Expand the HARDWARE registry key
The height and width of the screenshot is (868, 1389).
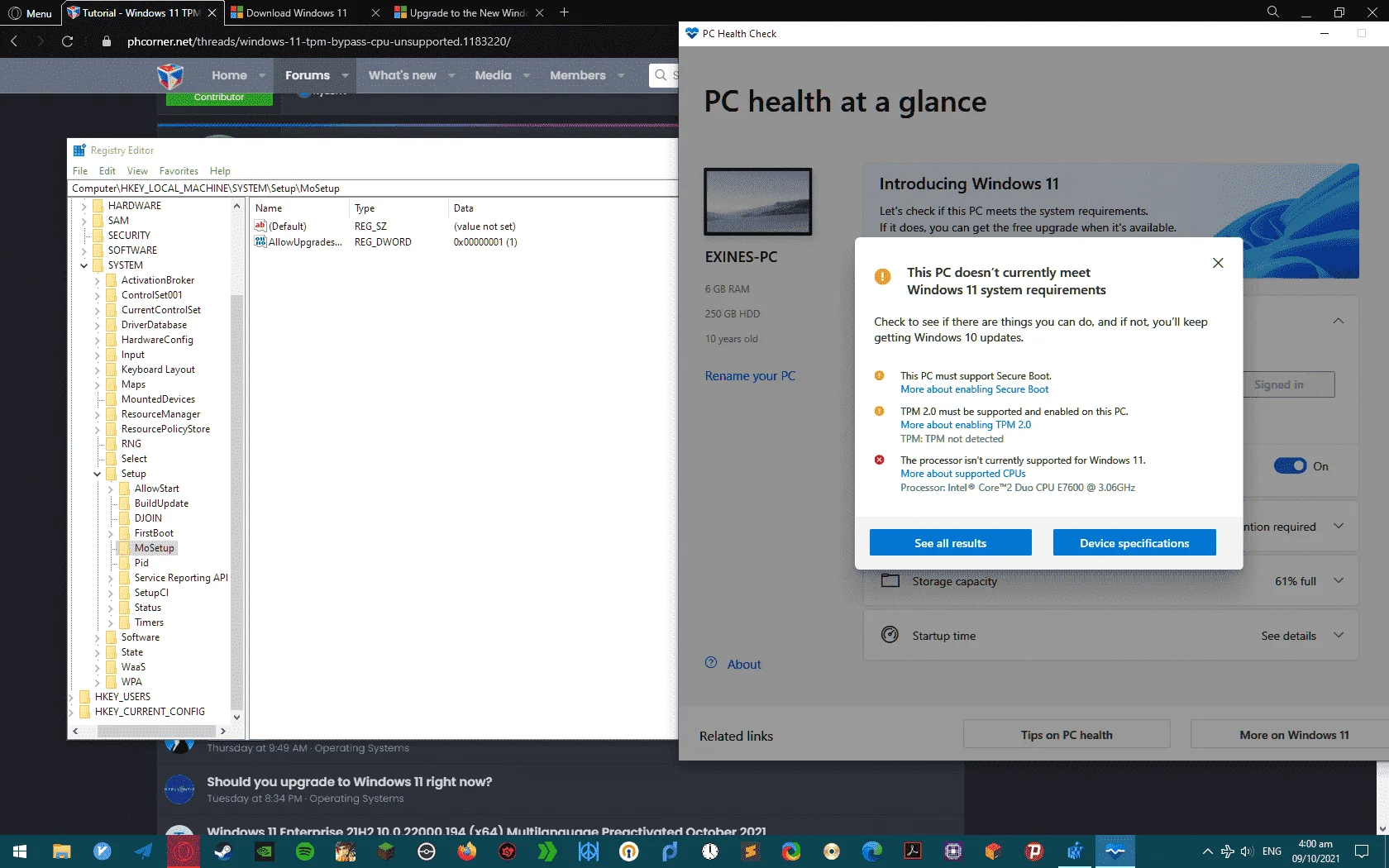click(x=84, y=206)
